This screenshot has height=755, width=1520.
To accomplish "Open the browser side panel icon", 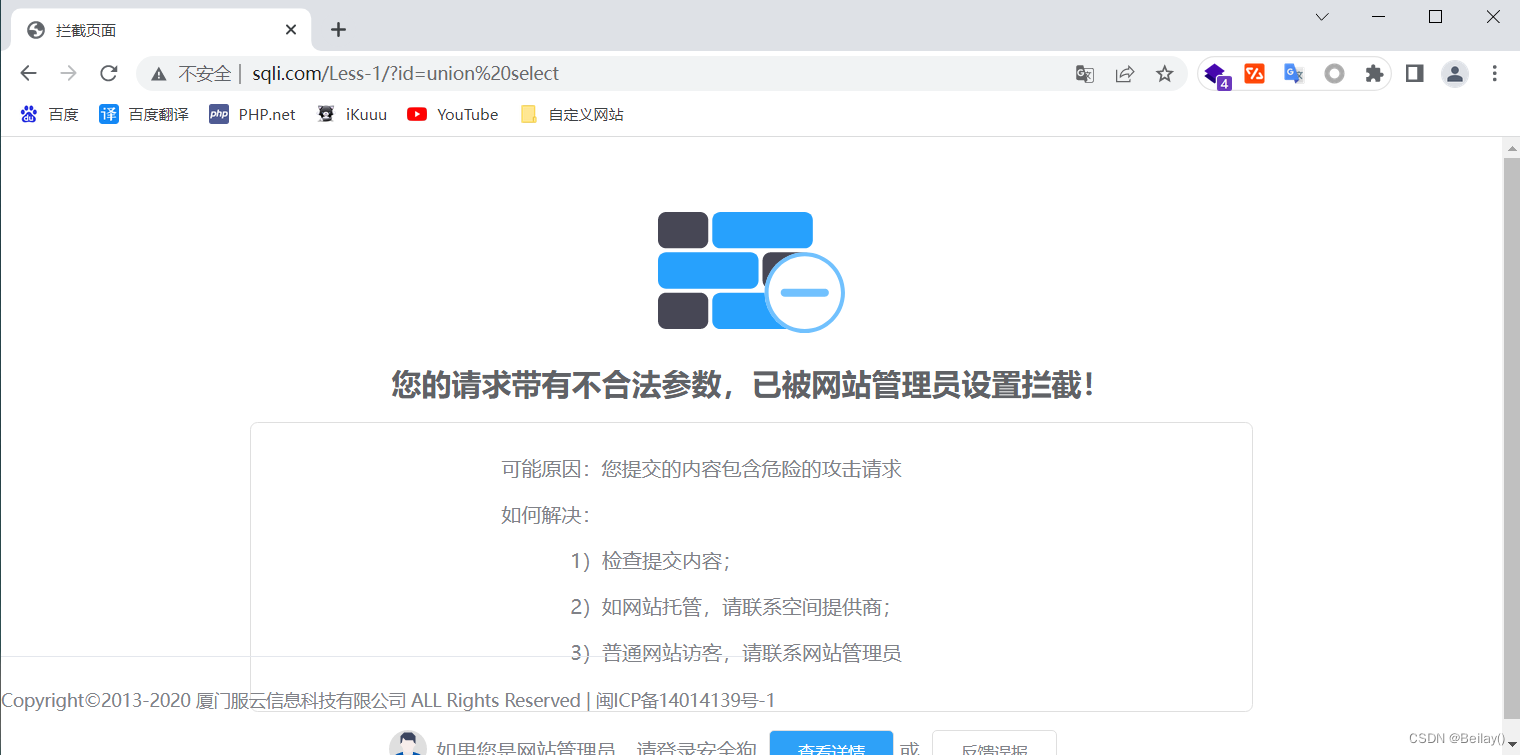I will point(1414,73).
